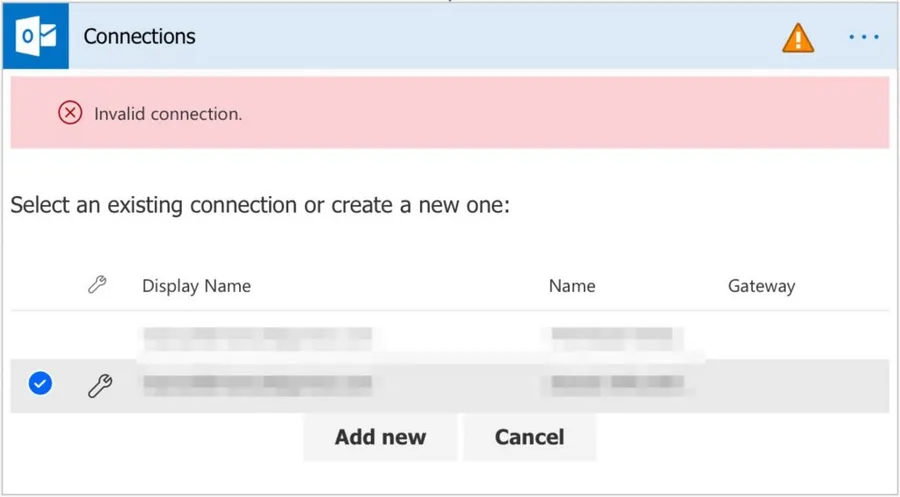Click the selected connection's blurred name value
Screen dimensions: 900x497
click(x=616, y=383)
